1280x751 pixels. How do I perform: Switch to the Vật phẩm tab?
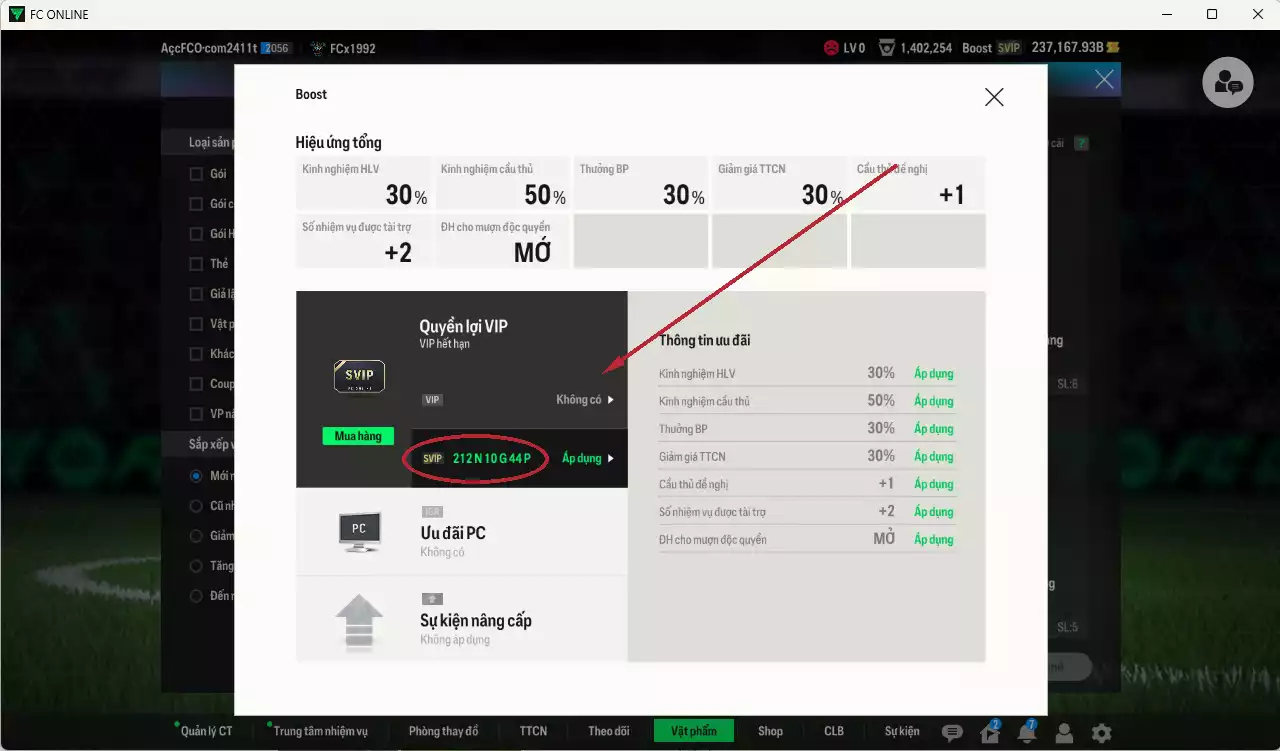point(693,731)
